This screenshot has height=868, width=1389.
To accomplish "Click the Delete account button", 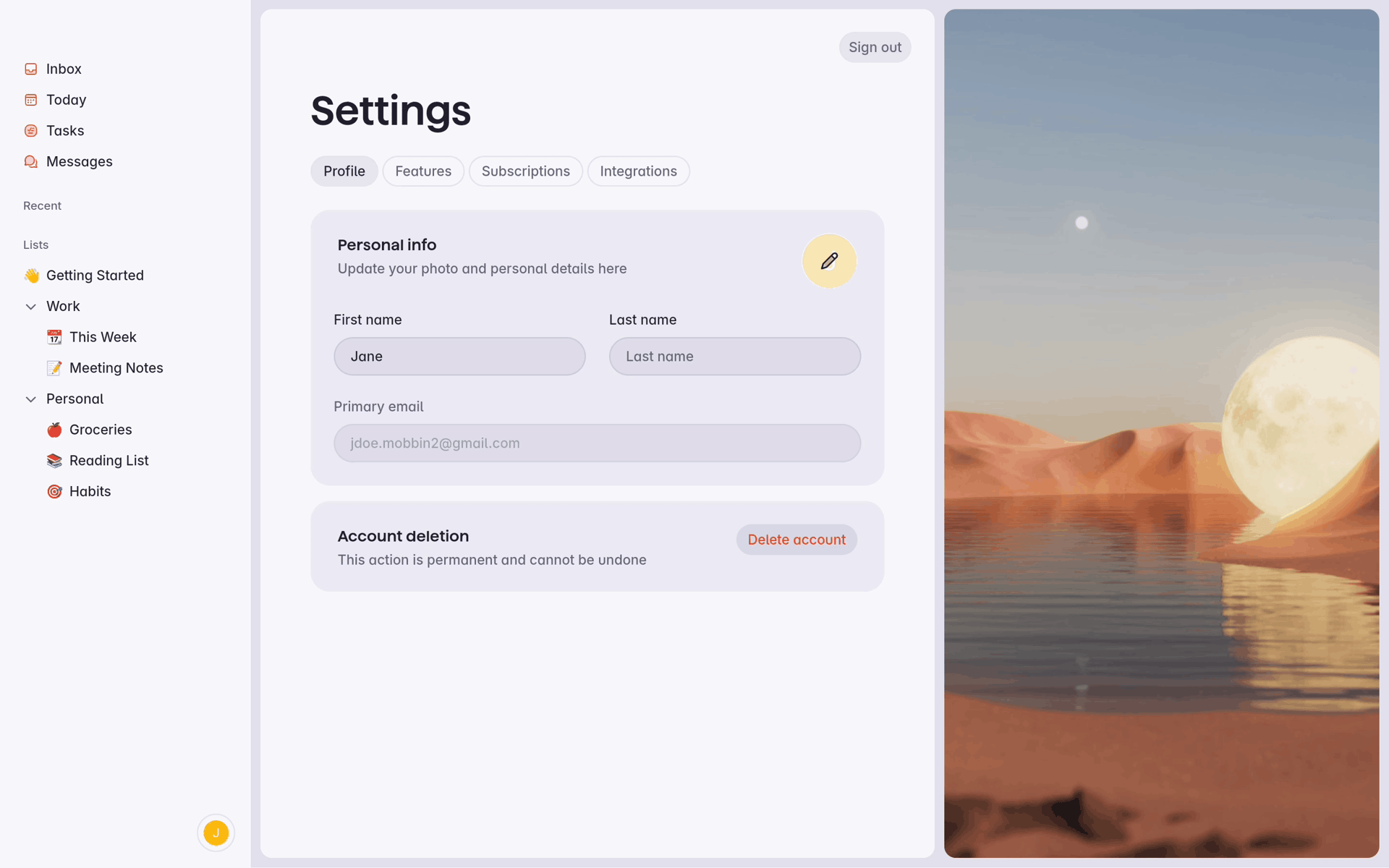I will [x=797, y=540].
